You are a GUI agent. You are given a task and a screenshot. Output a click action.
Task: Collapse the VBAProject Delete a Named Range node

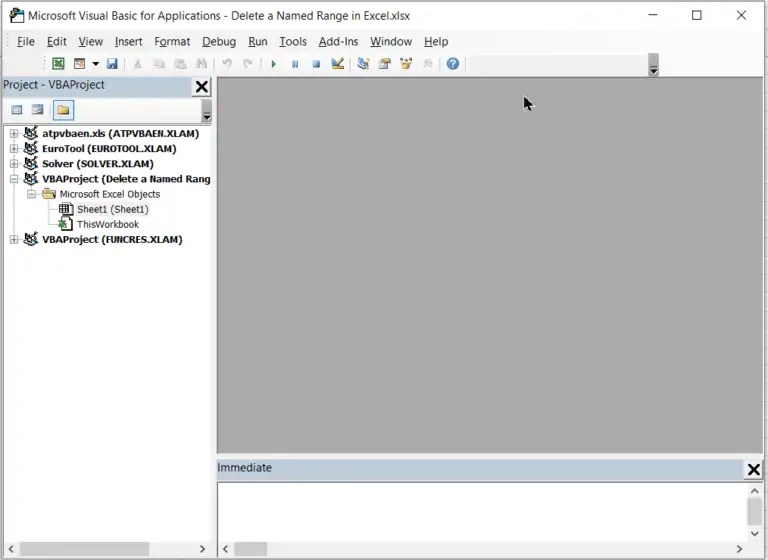coord(14,179)
